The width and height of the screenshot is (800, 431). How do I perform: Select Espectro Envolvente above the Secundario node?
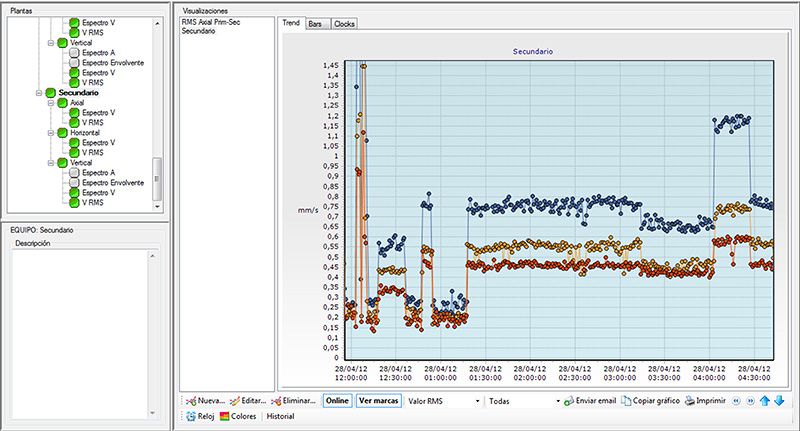[113, 63]
